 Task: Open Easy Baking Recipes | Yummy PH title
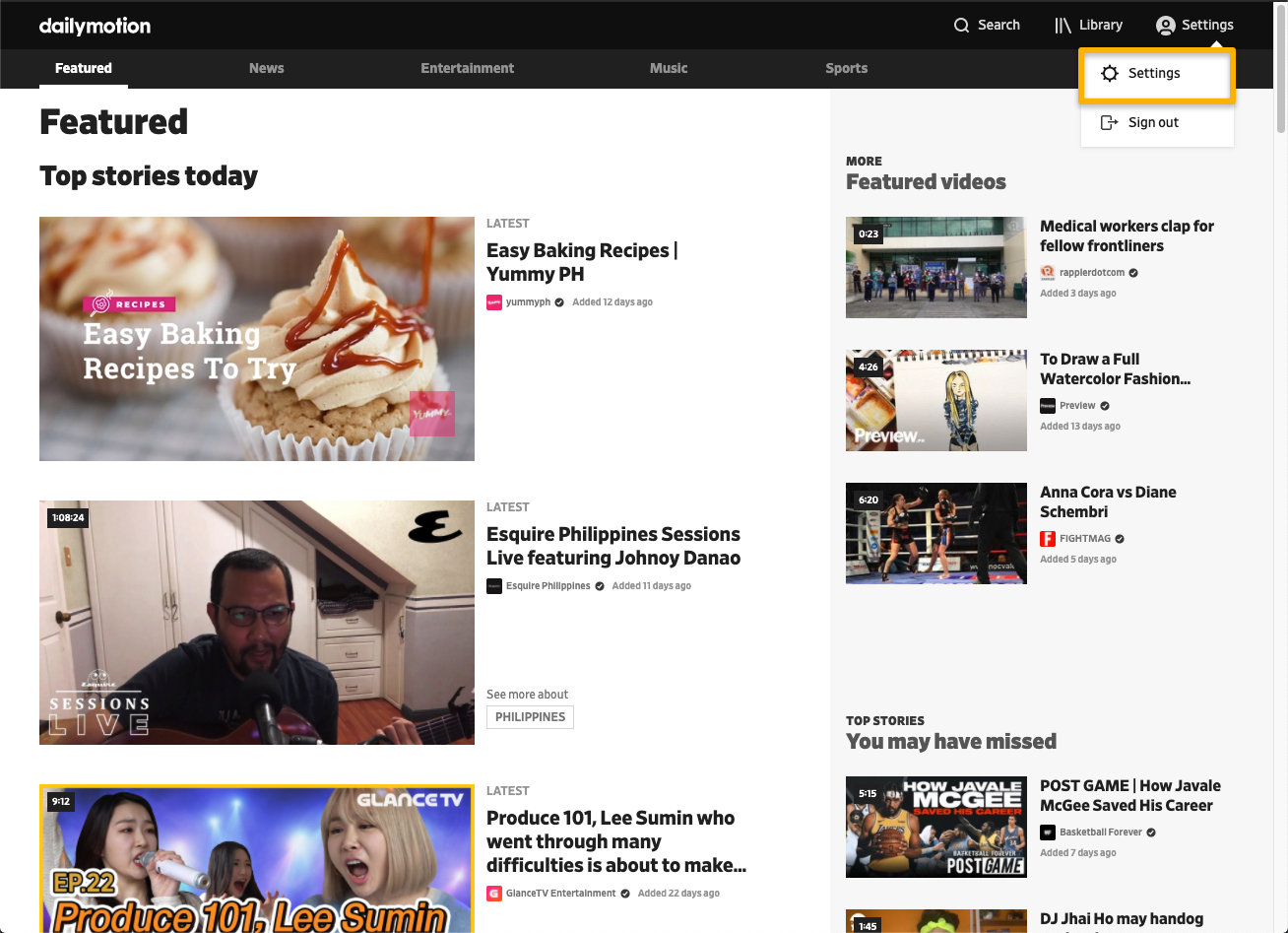click(582, 262)
